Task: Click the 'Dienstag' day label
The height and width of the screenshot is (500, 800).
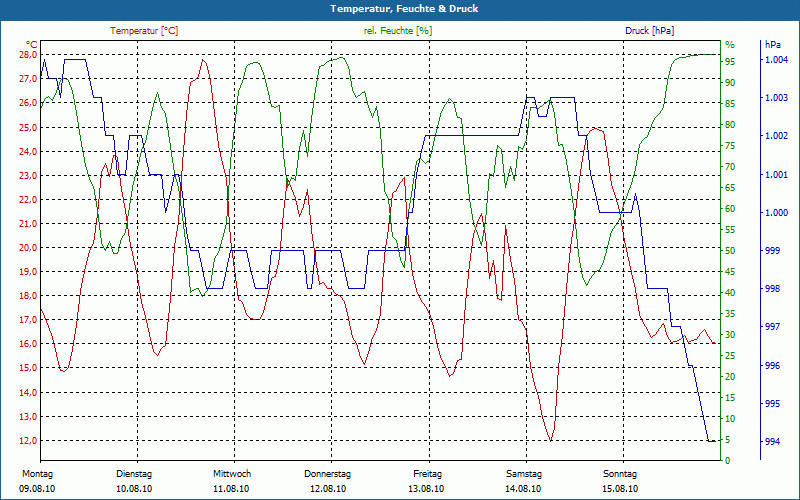Action: (134, 474)
